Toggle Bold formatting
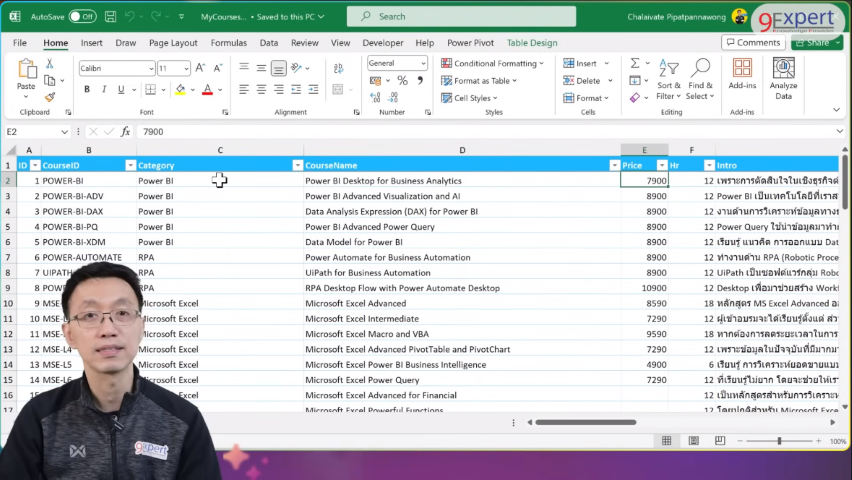The image size is (852, 480). (x=87, y=89)
